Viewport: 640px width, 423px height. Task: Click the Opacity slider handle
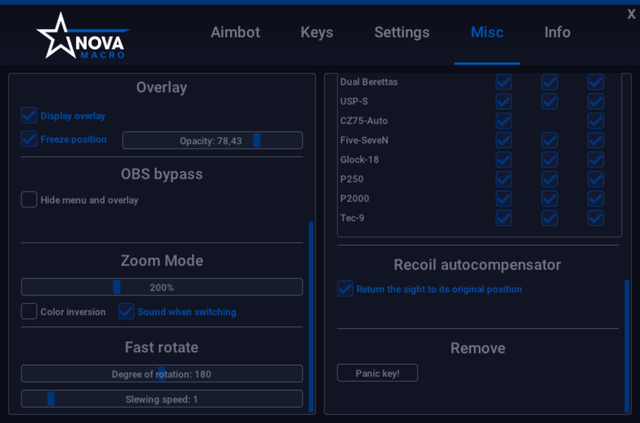(257, 140)
